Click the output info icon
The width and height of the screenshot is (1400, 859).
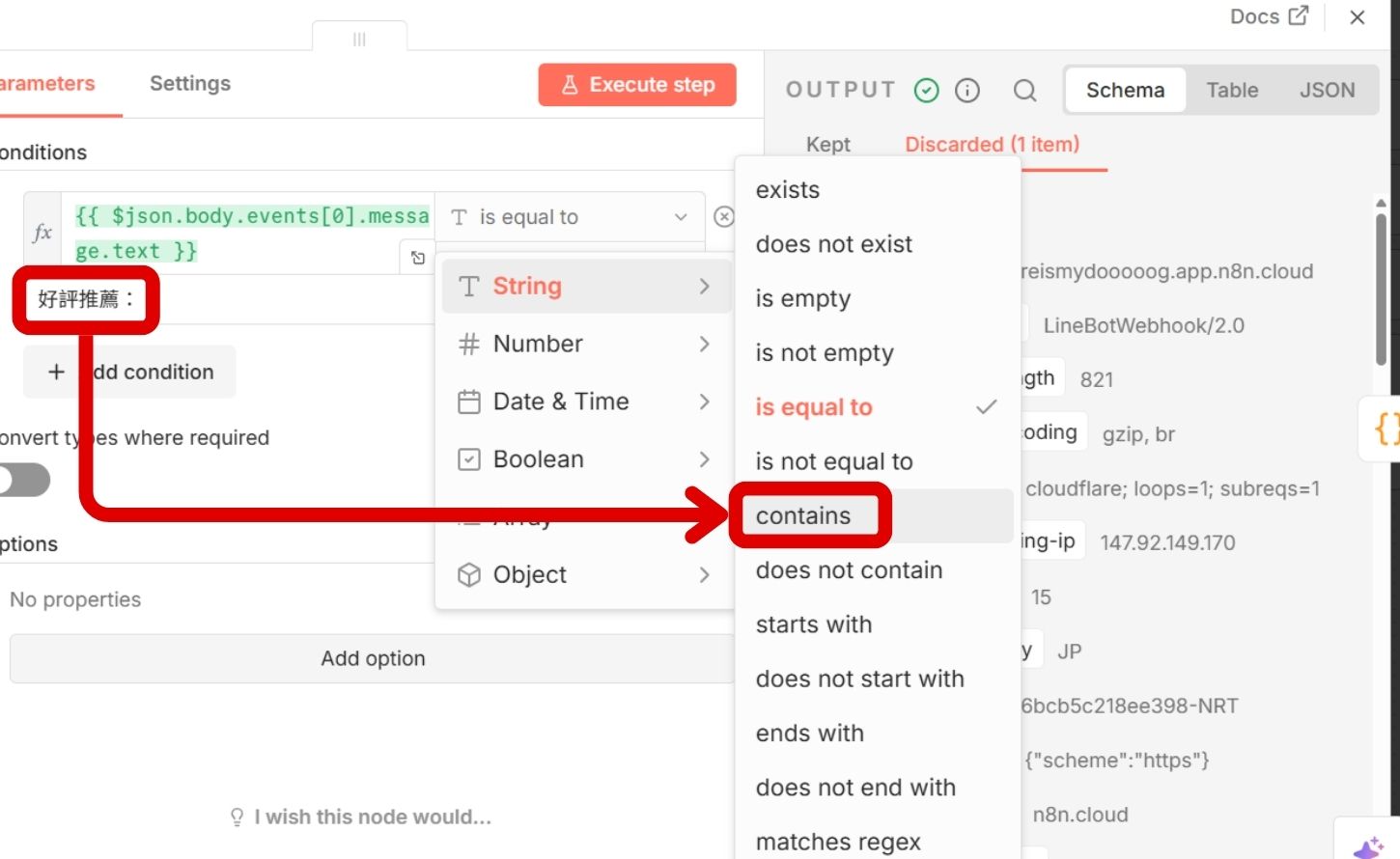click(x=966, y=91)
